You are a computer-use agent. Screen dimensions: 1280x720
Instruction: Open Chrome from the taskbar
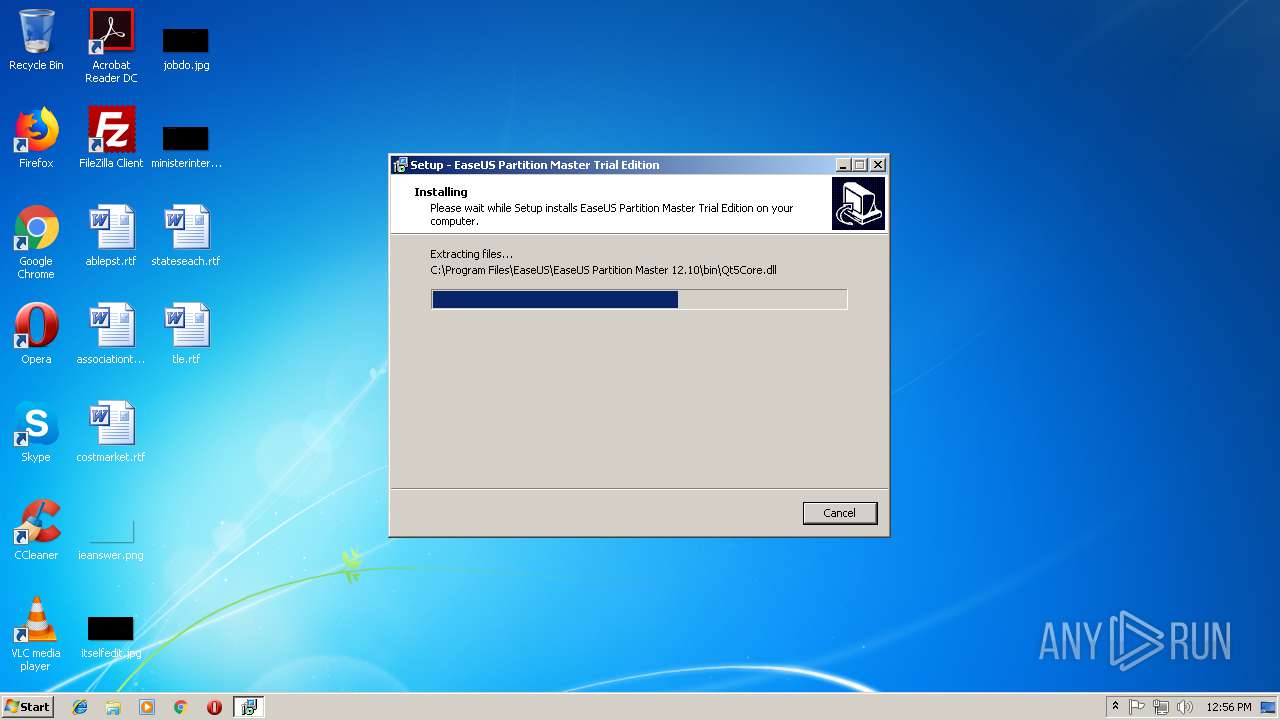[x=181, y=707]
